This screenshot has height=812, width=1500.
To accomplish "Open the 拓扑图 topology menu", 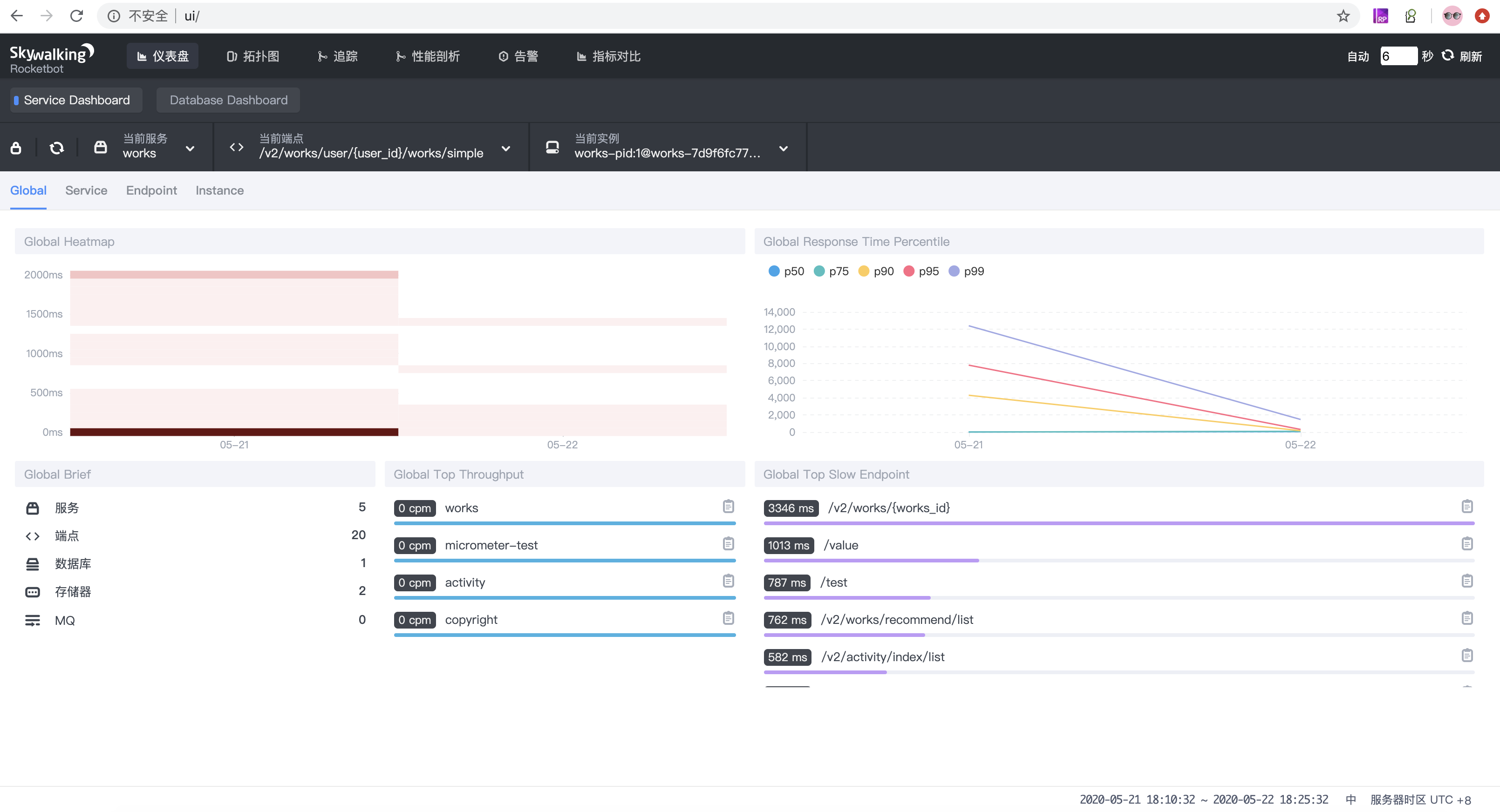I will 252,56.
